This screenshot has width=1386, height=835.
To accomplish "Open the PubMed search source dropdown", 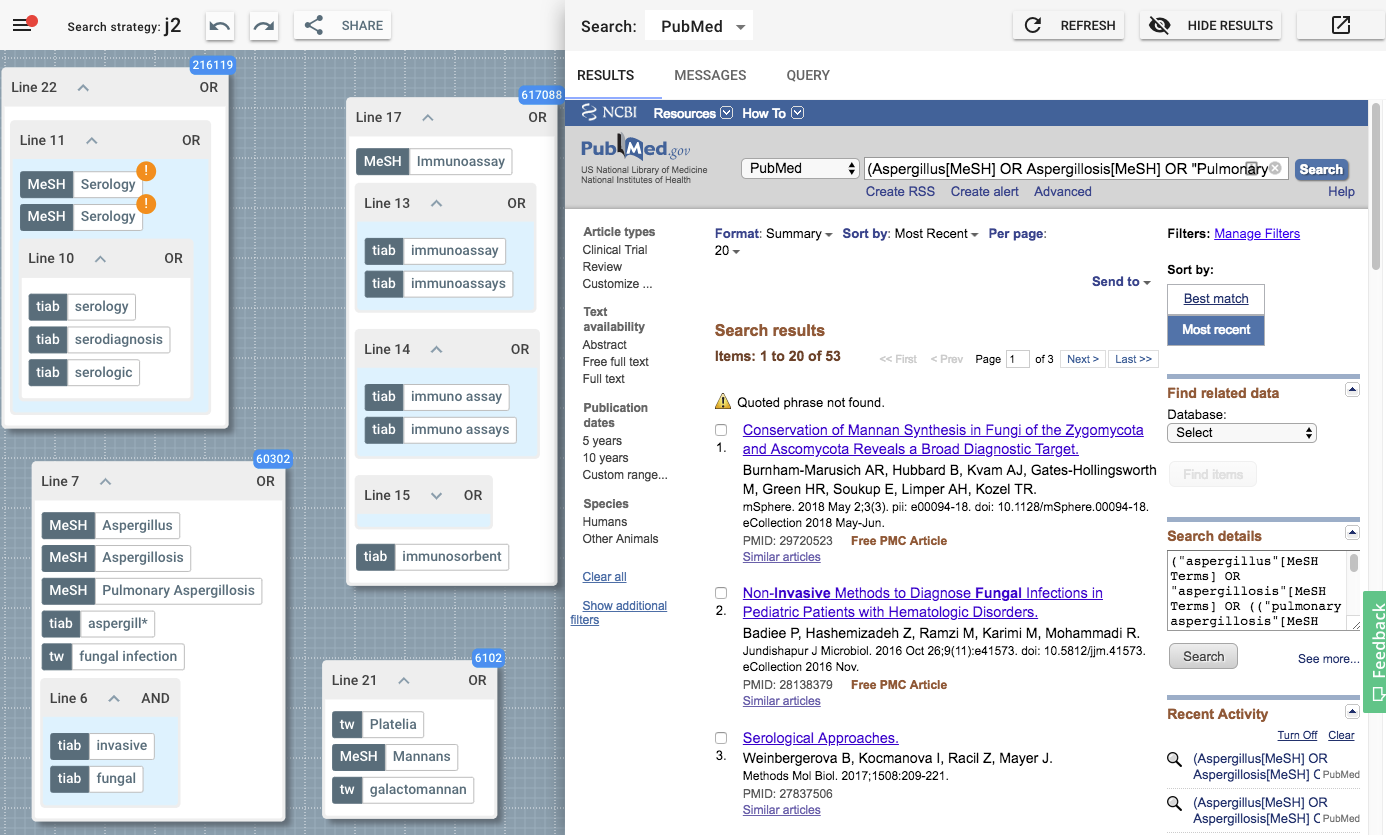I will point(699,27).
